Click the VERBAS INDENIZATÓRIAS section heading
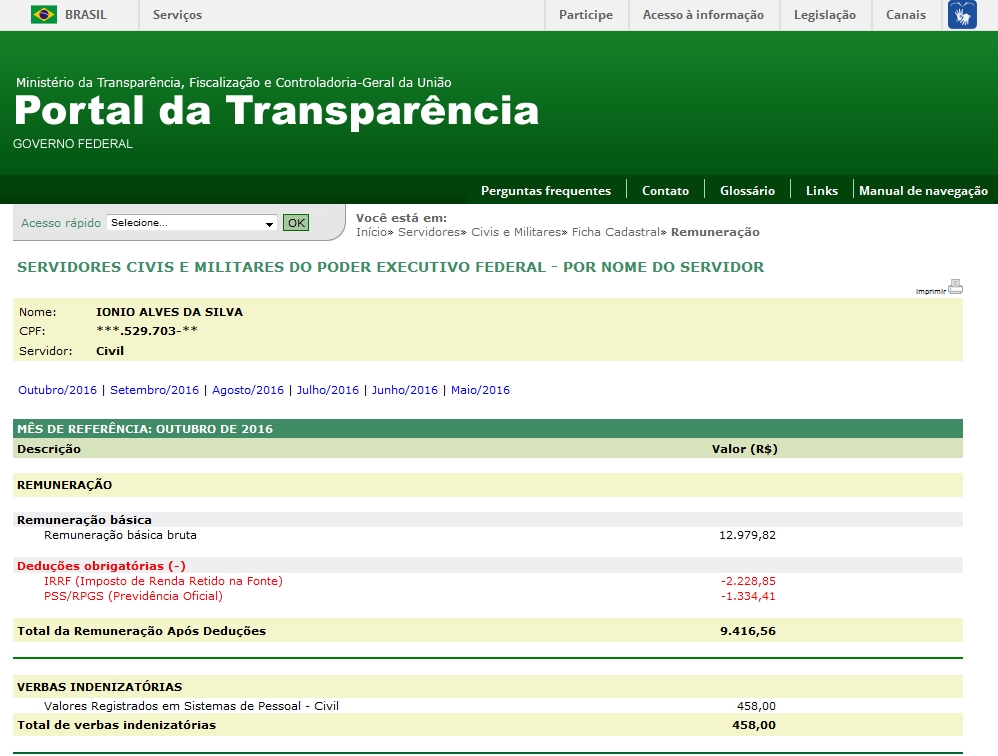The height and width of the screenshot is (756, 998). [x=99, y=687]
